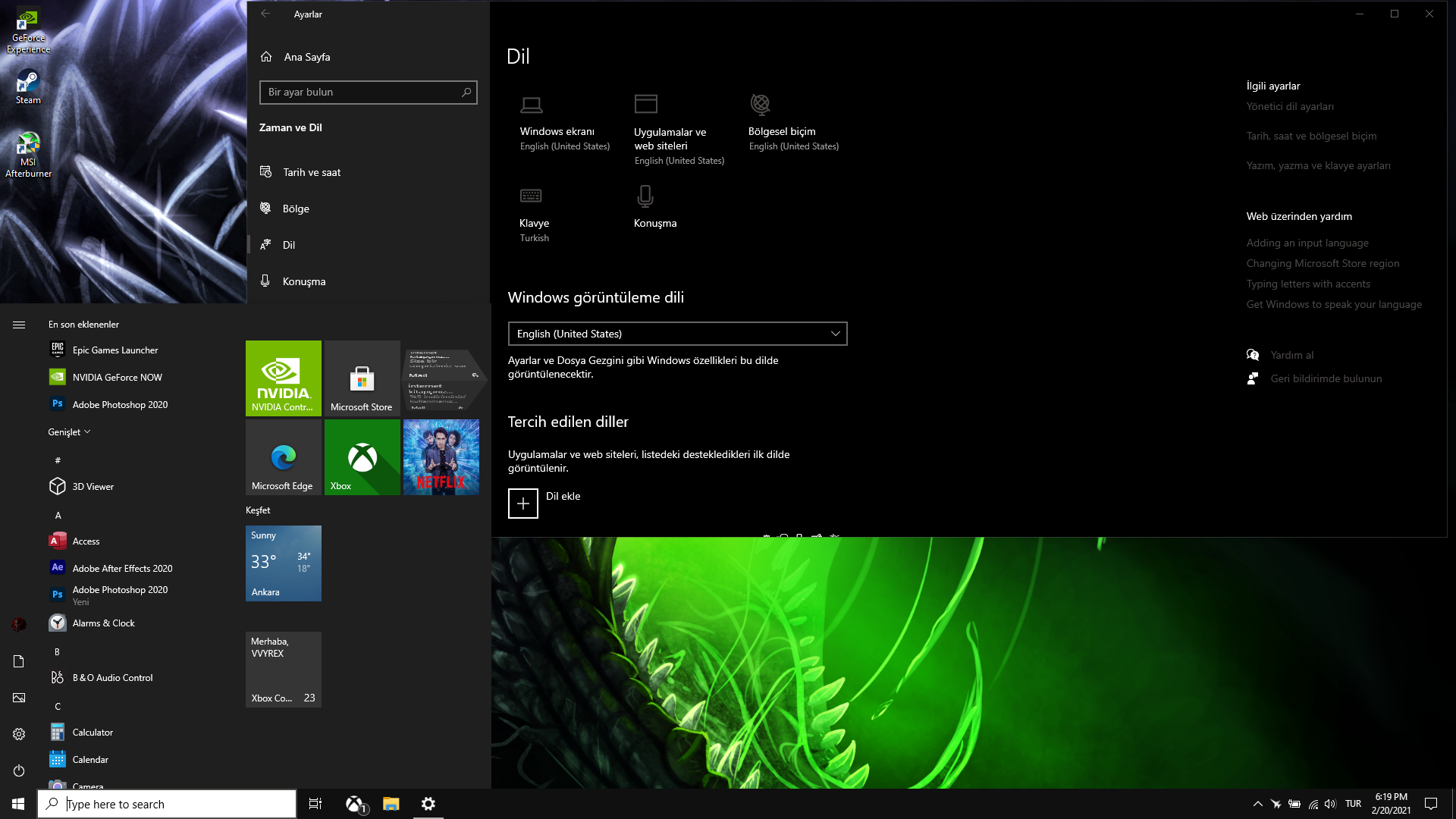Open the NVIDIA Control Panel tile
Viewport: 1456px width, 819px height.
point(283,378)
